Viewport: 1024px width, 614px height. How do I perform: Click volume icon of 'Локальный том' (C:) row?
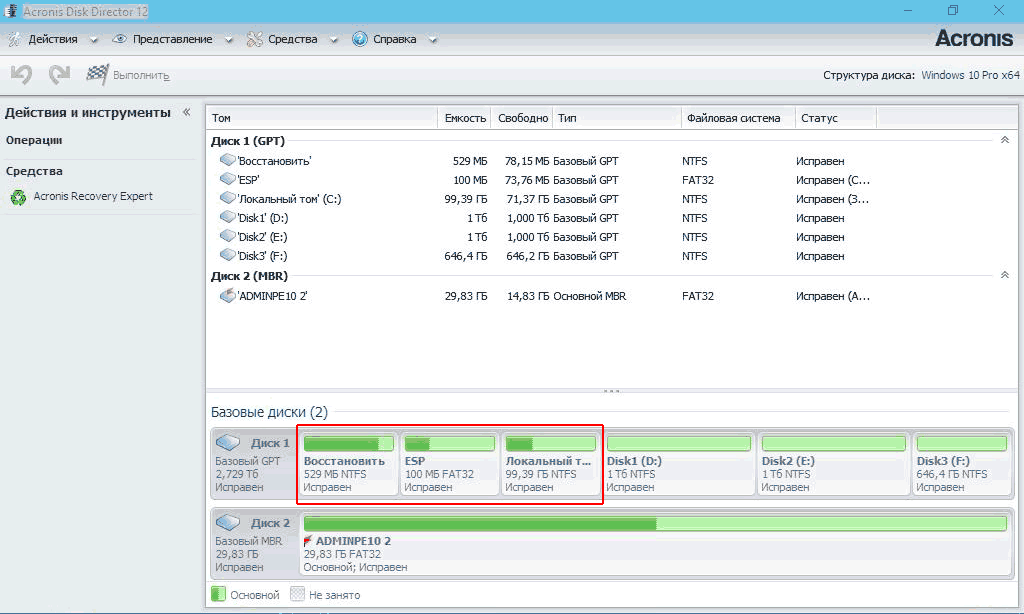227,198
